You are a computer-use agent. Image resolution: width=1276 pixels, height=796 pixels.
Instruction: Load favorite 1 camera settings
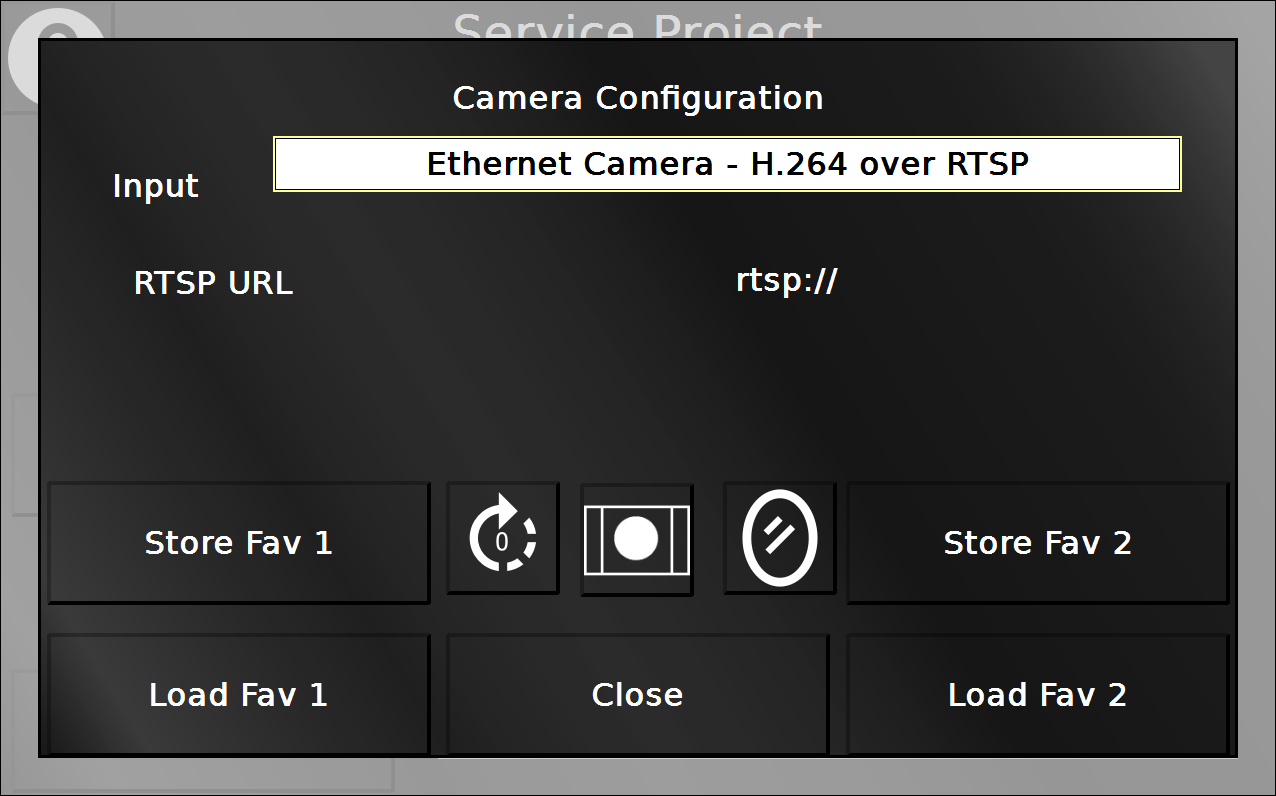click(x=238, y=695)
